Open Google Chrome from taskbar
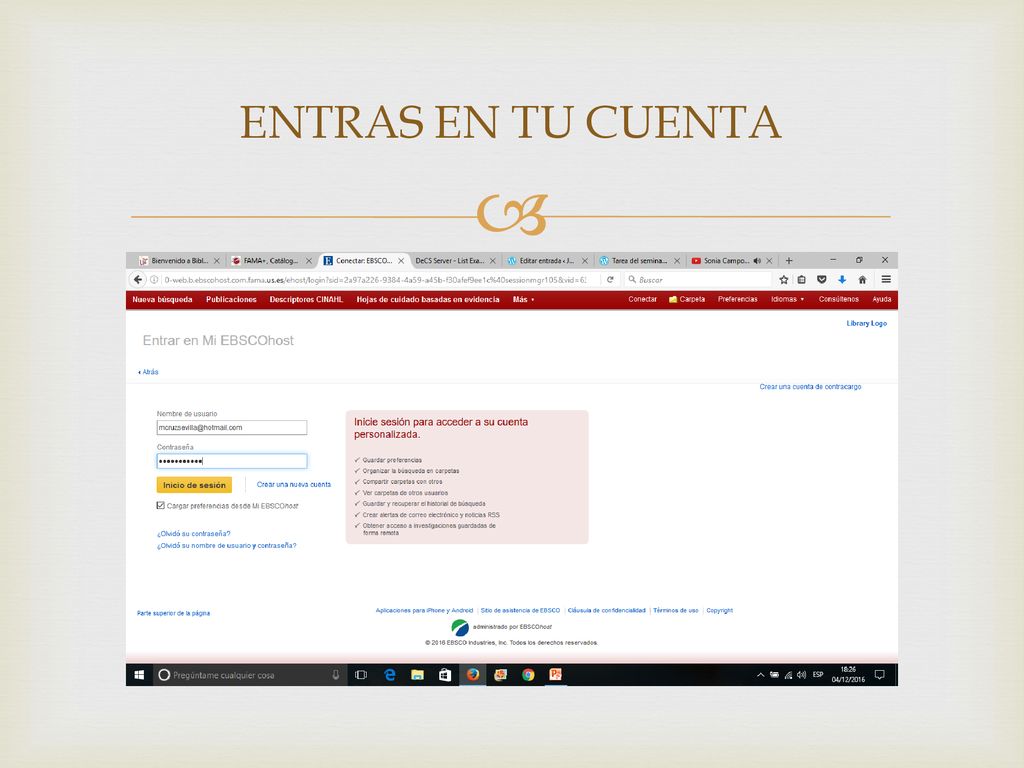The image size is (1024, 768). point(528,675)
